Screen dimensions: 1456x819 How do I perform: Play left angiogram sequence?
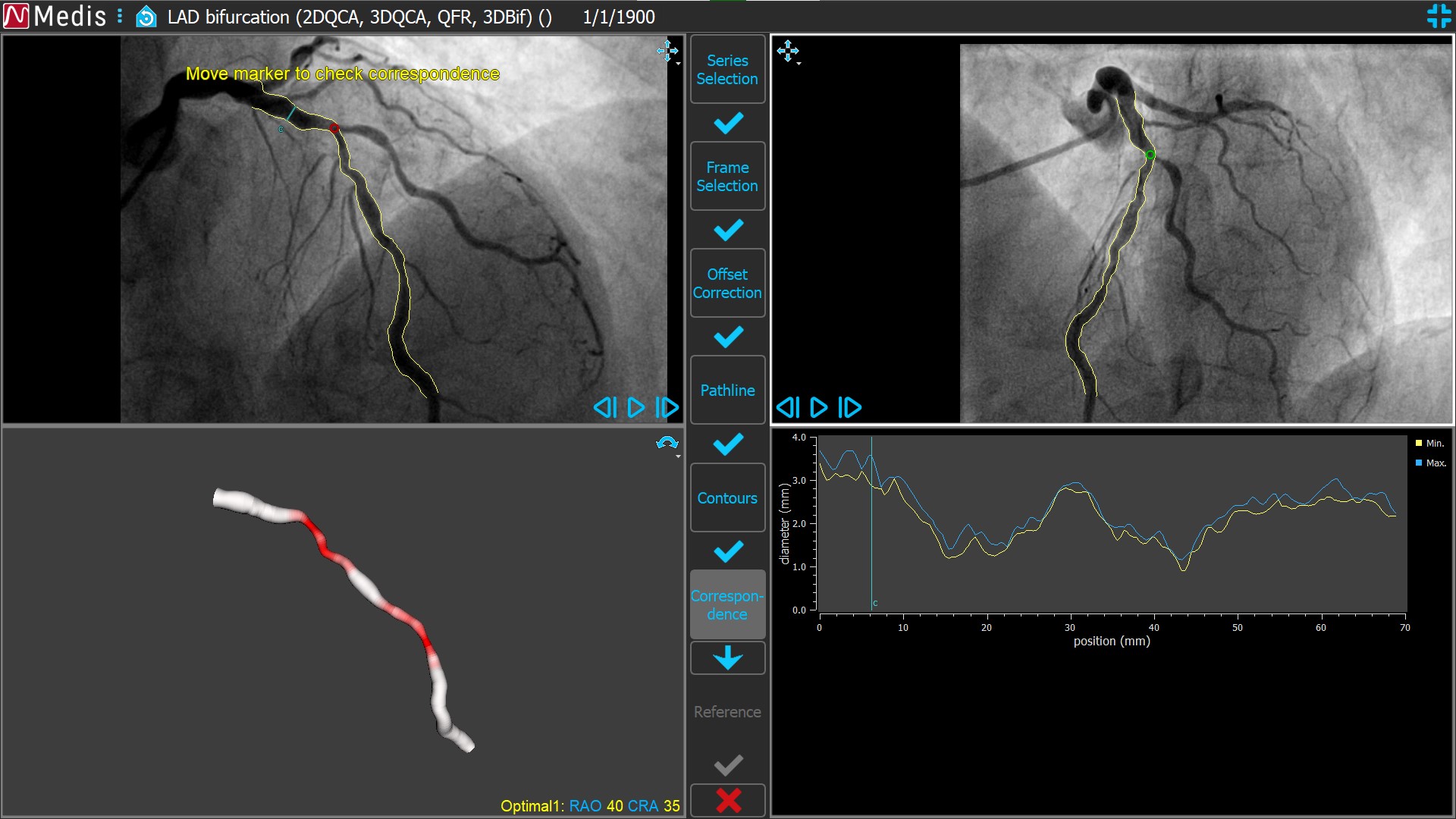coord(636,408)
